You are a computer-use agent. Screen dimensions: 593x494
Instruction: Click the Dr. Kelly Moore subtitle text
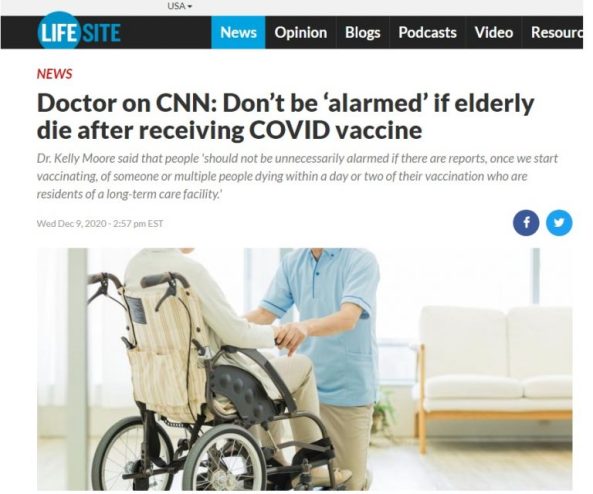click(297, 176)
